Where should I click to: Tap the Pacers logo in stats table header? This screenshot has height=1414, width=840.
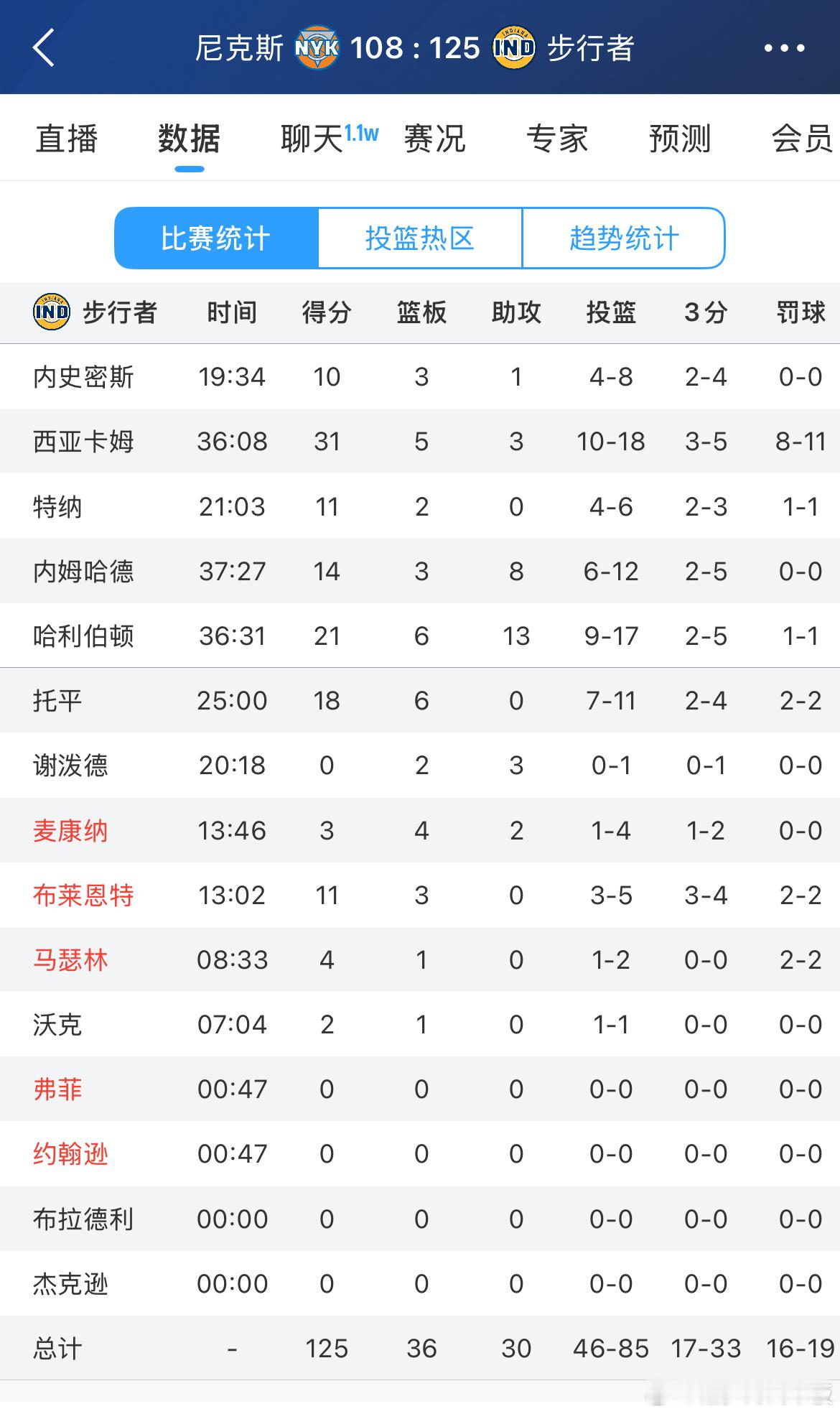(52, 312)
